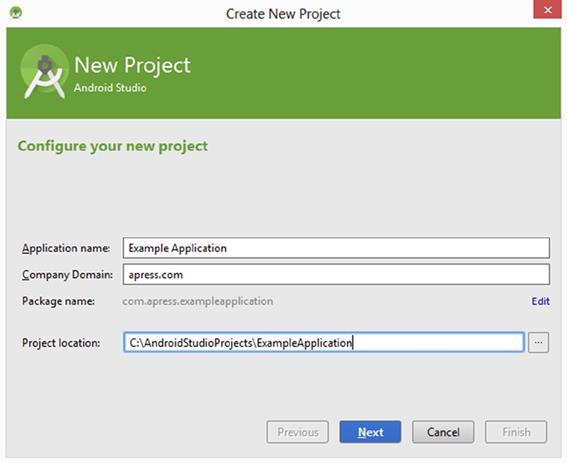Click inside the Project location field
The width and height of the screenshot is (567, 463).
pyautogui.click(x=324, y=342)
